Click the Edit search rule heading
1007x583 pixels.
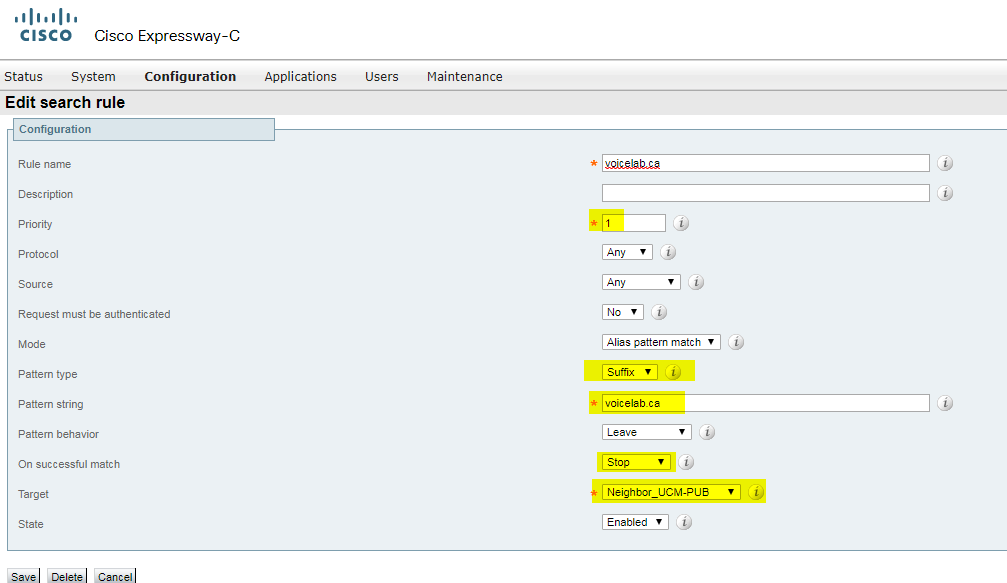click(x=65, y=103)
